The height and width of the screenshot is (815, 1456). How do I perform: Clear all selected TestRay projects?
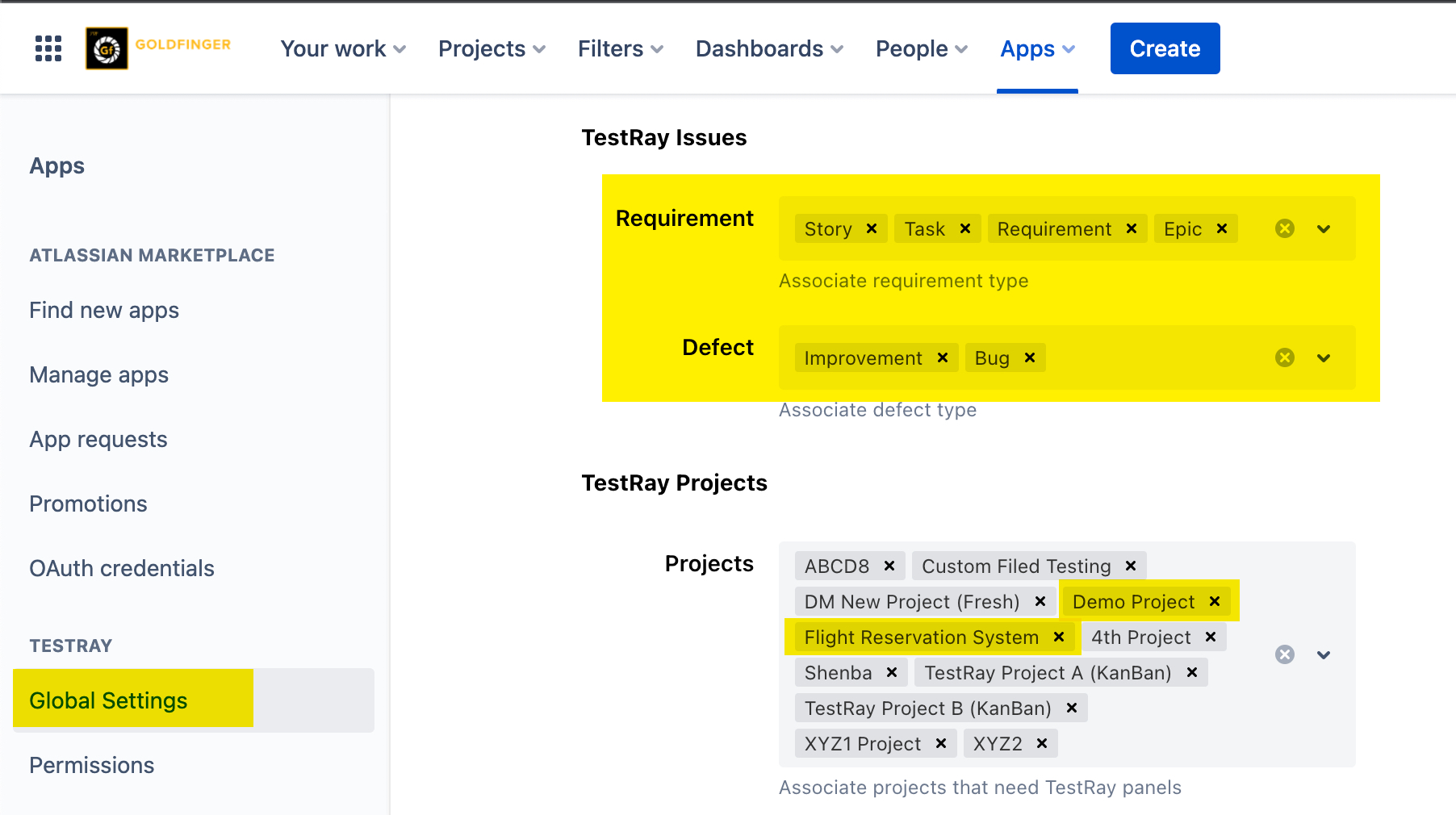tap(1285, 654)
